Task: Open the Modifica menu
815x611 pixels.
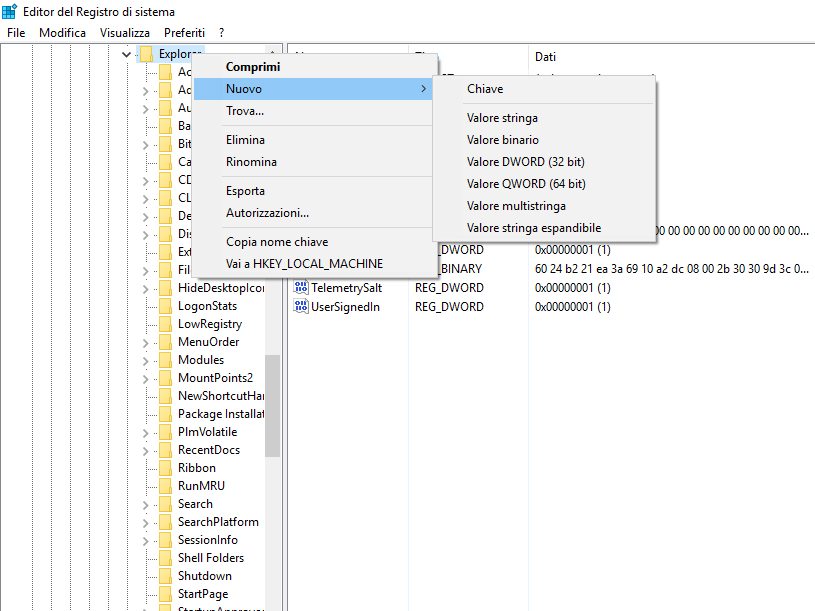Action: tap(62, 33)
